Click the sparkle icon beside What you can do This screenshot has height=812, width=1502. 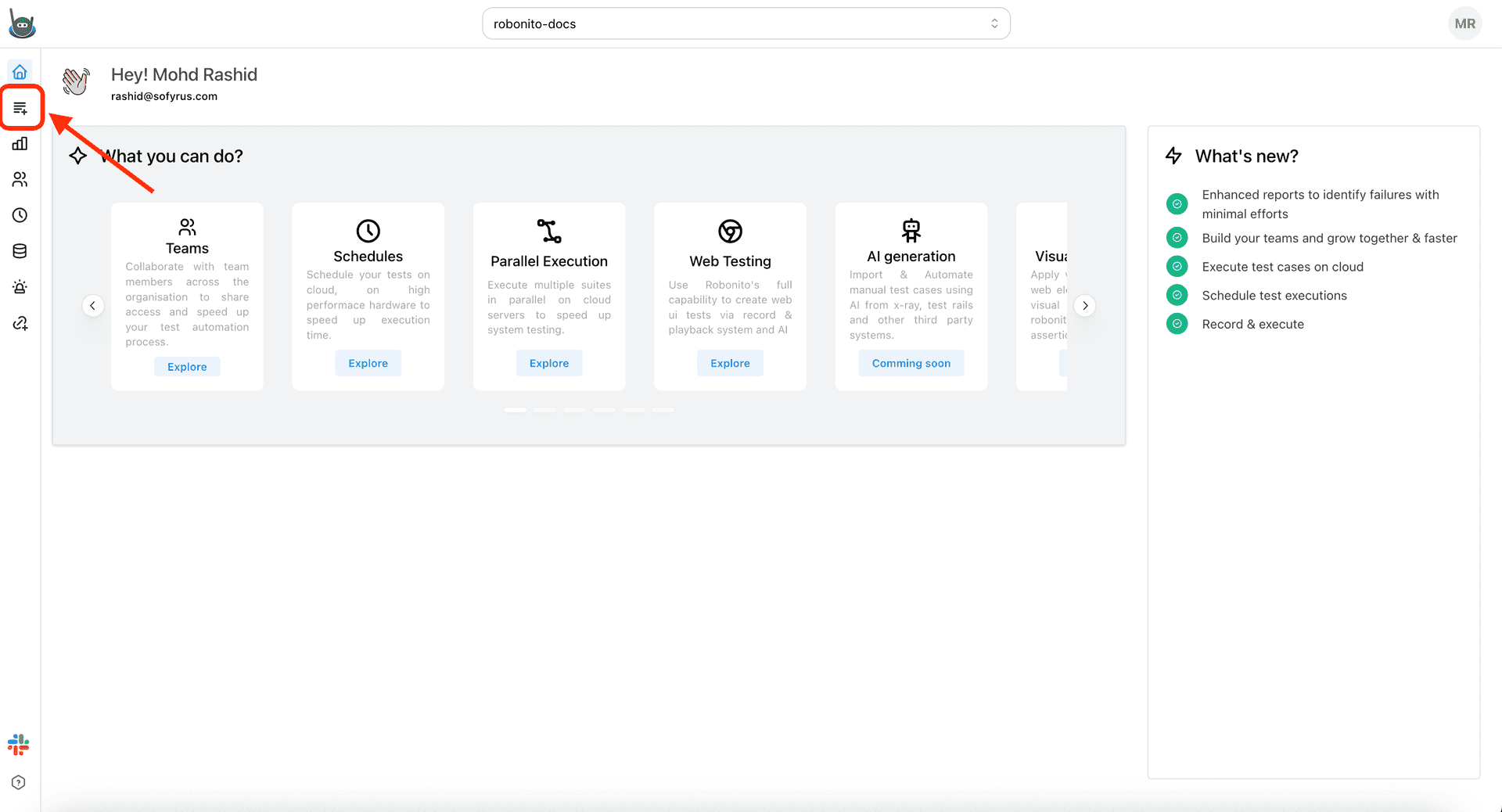[x=77, y=156]
